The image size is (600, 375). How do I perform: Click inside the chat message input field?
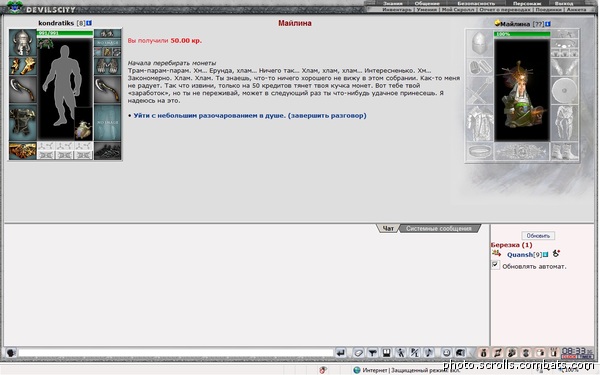176,352
